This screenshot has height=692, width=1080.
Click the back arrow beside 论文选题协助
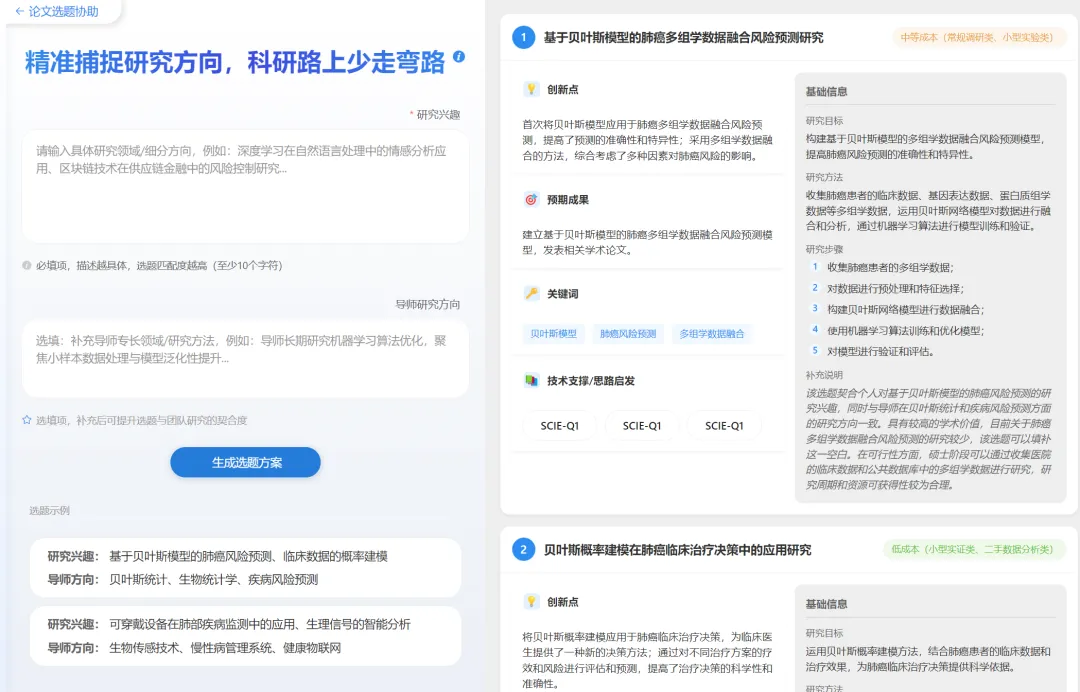[19, 11]
